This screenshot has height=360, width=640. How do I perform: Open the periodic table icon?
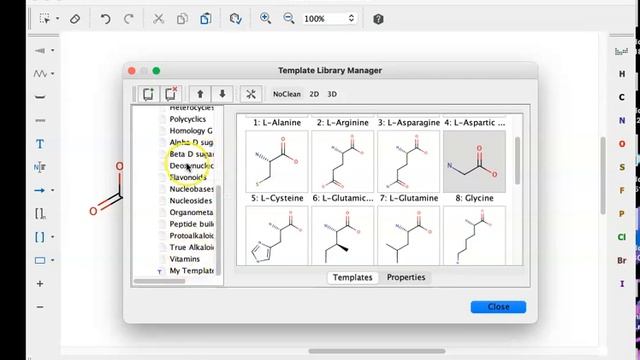click(622, 51)
